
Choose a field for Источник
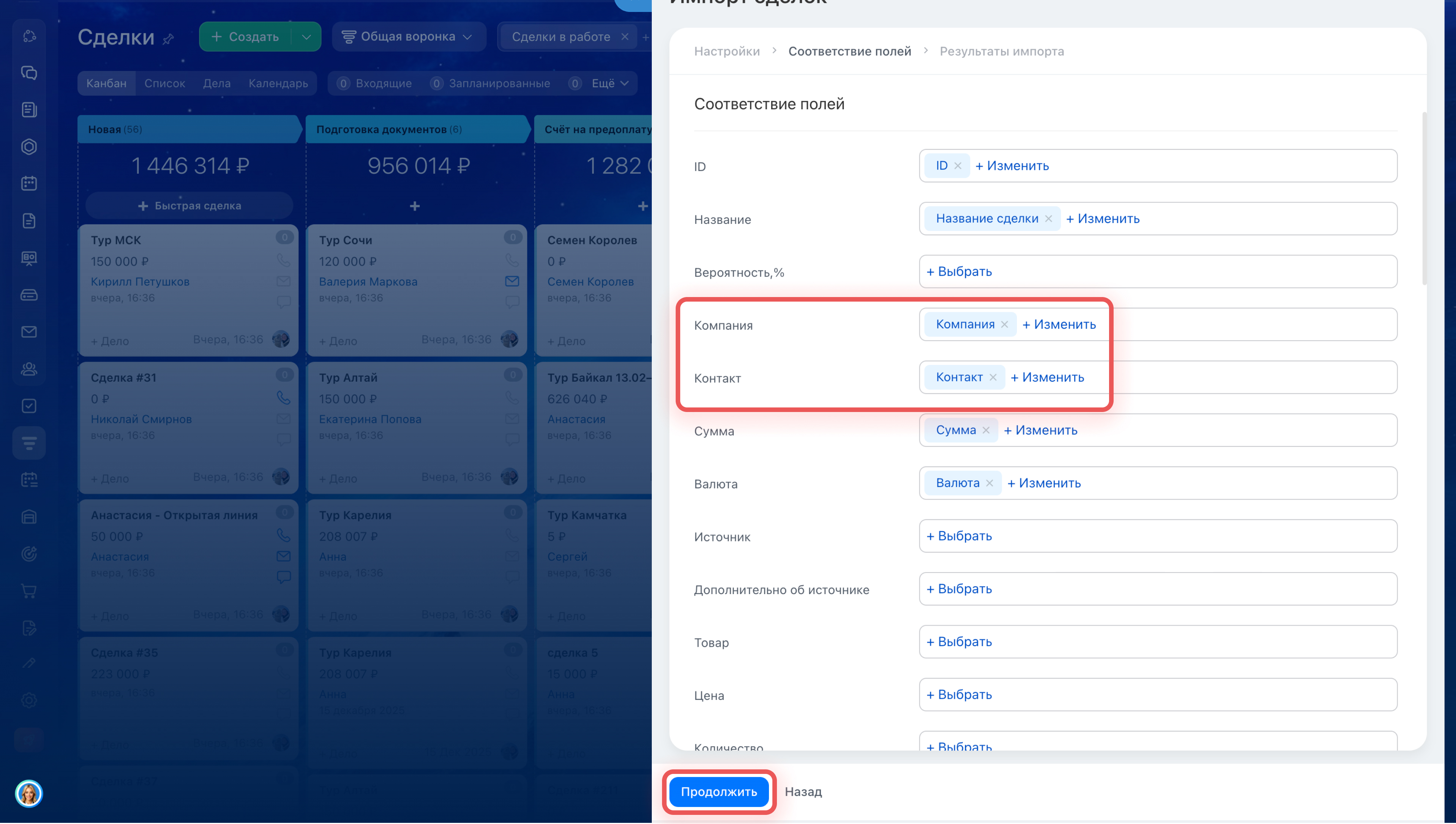point(959,536)
